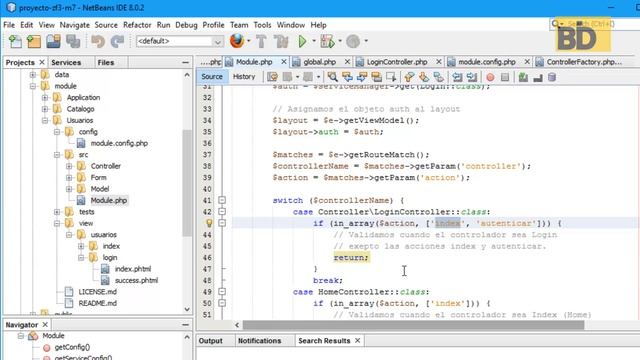The width and height of the screenshot is (640, 360).
Task: Switch to the Services tab
Action: (x=66, y=62)
